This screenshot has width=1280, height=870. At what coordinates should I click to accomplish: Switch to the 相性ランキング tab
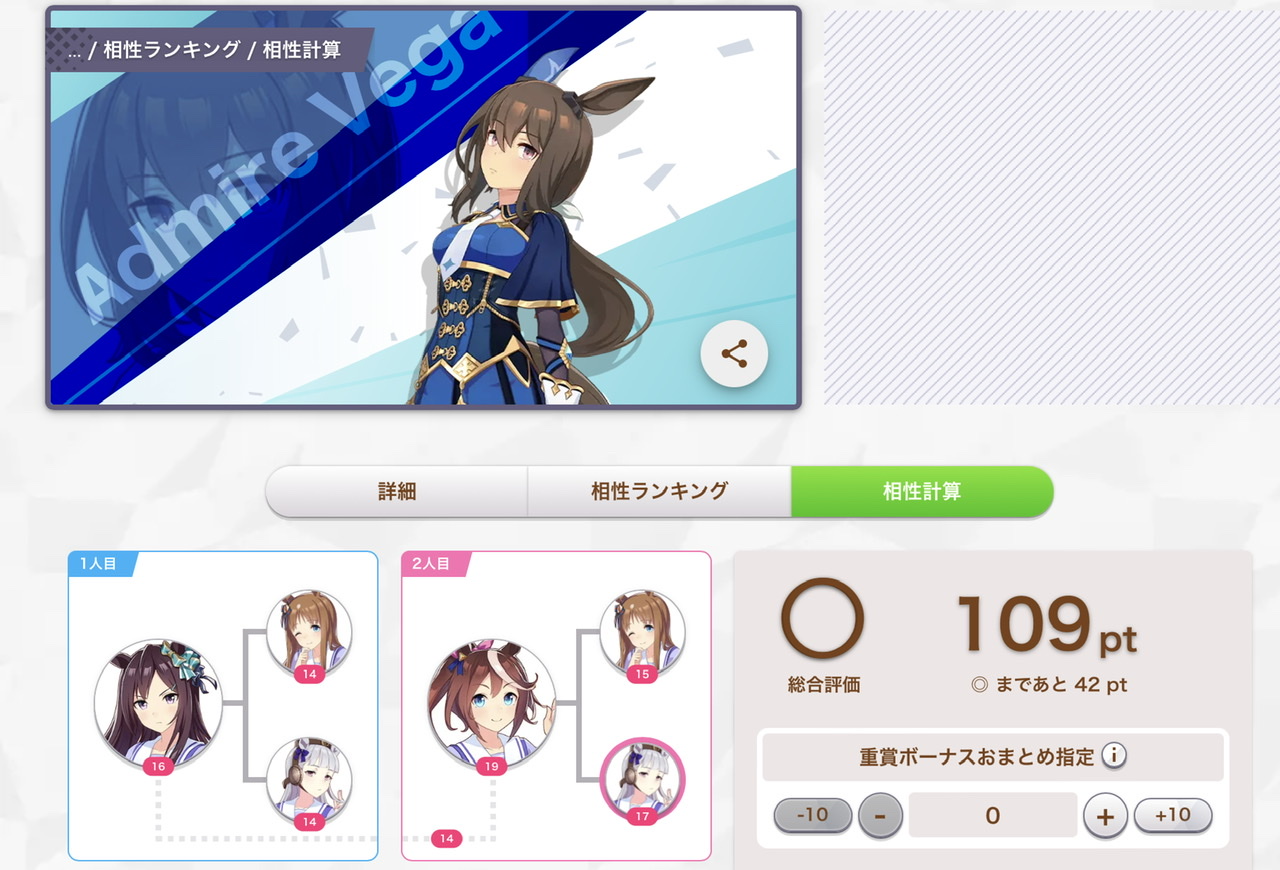(659, 491)
